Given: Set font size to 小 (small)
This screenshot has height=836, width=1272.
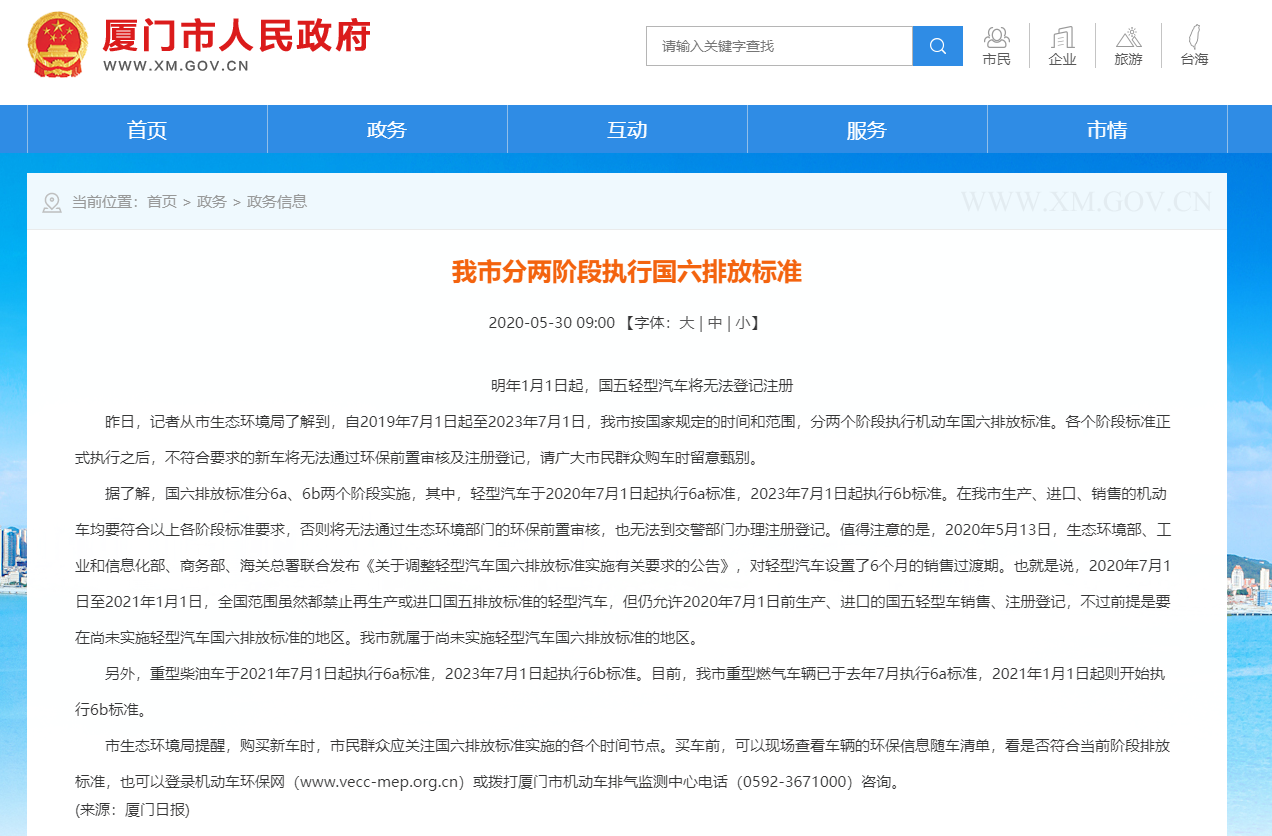Looking at the screenshot, I should [x=742, y=323].
